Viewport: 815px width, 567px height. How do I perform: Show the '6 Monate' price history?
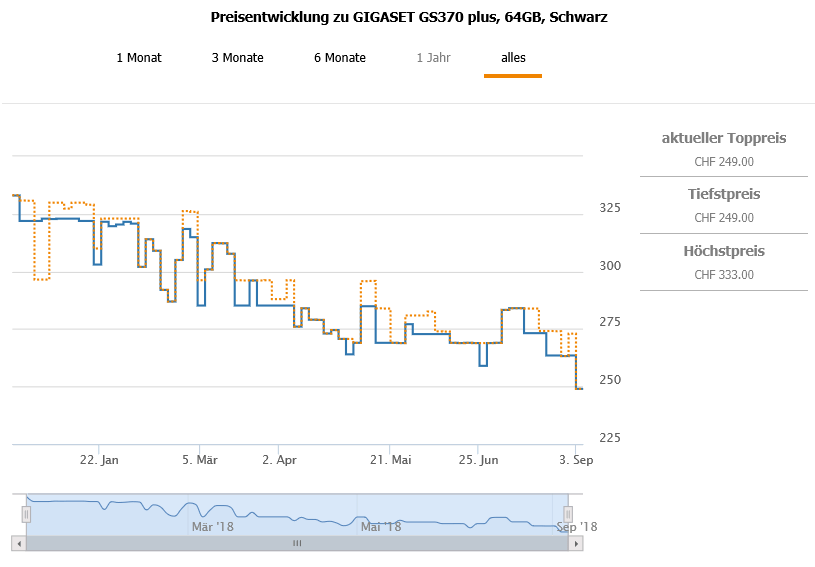(x=340, y=58)
